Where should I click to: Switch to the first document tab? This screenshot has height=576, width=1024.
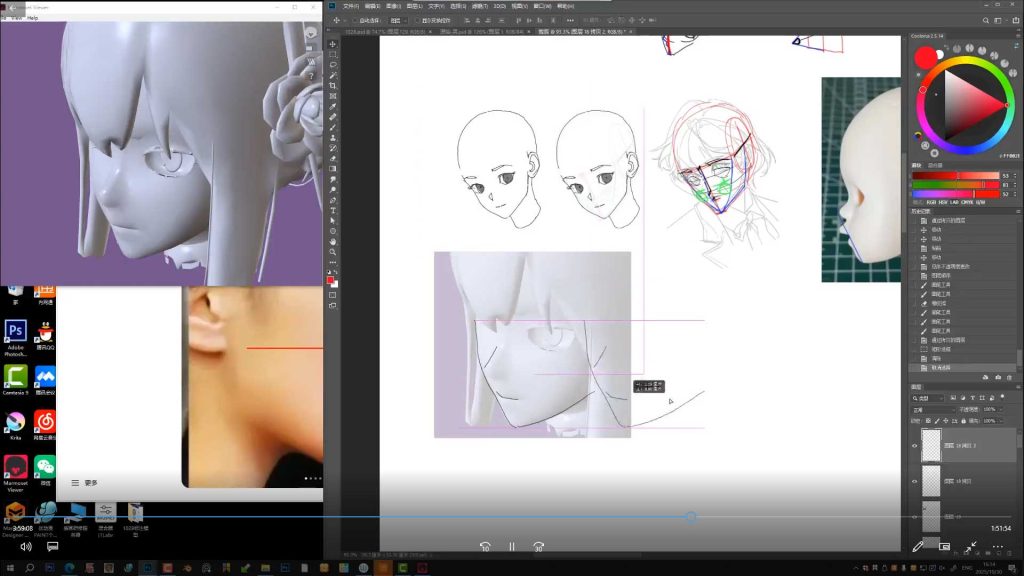387,31
